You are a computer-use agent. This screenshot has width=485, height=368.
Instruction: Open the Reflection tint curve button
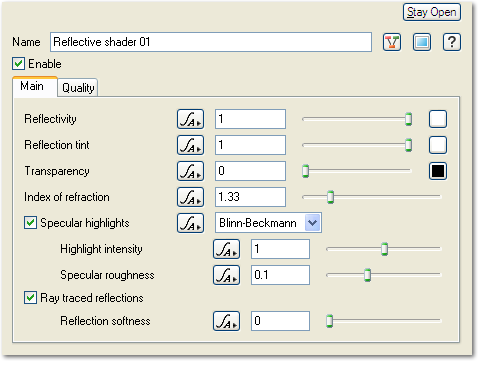(190, 145)
